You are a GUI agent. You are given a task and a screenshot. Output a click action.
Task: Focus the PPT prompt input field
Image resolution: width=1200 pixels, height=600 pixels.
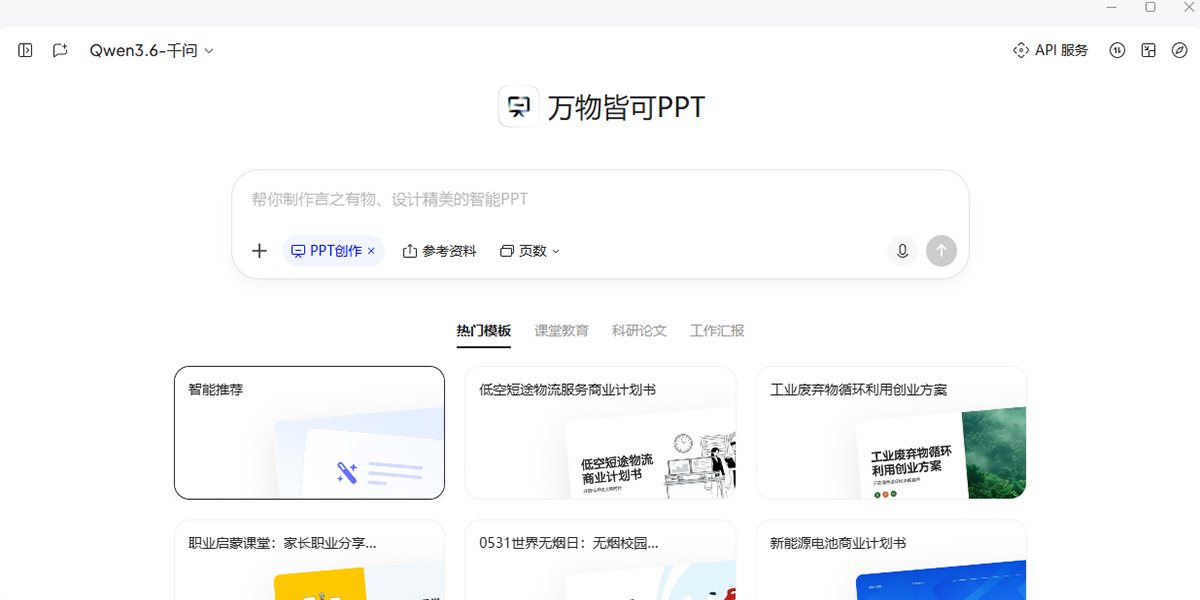(600, 199)
